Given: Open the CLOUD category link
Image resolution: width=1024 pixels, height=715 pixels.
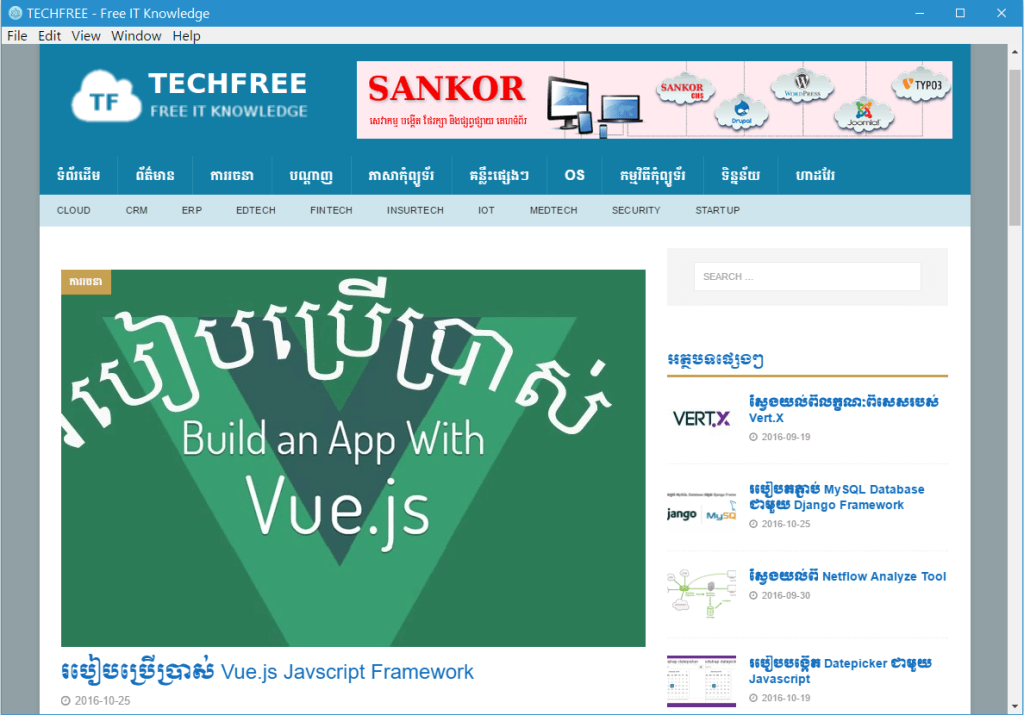Looking at the screenshot, I should tap(74, 210).
